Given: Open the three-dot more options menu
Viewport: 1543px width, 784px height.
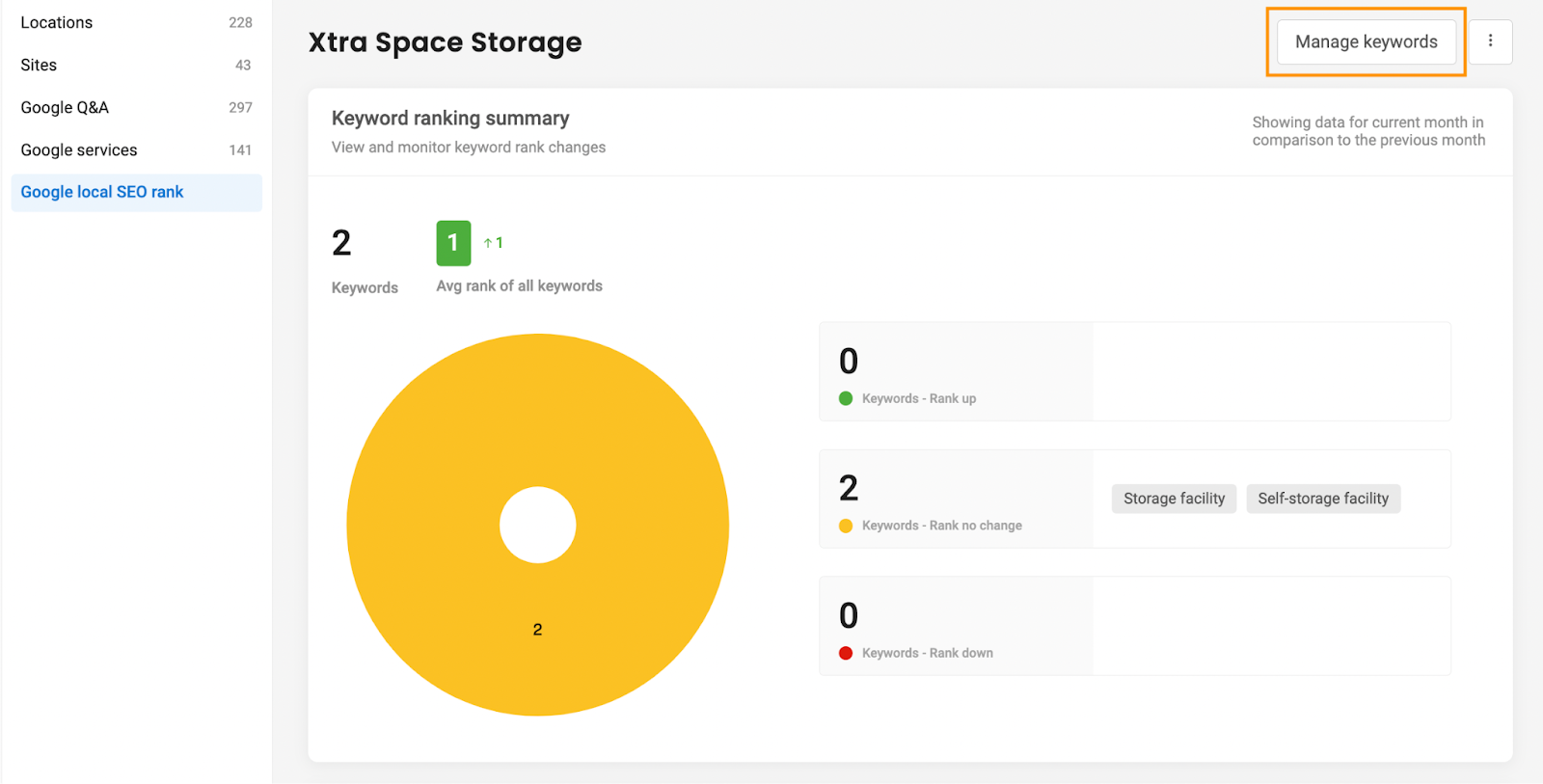Looking at the screenshot, I should click(x=1490, y=41).
